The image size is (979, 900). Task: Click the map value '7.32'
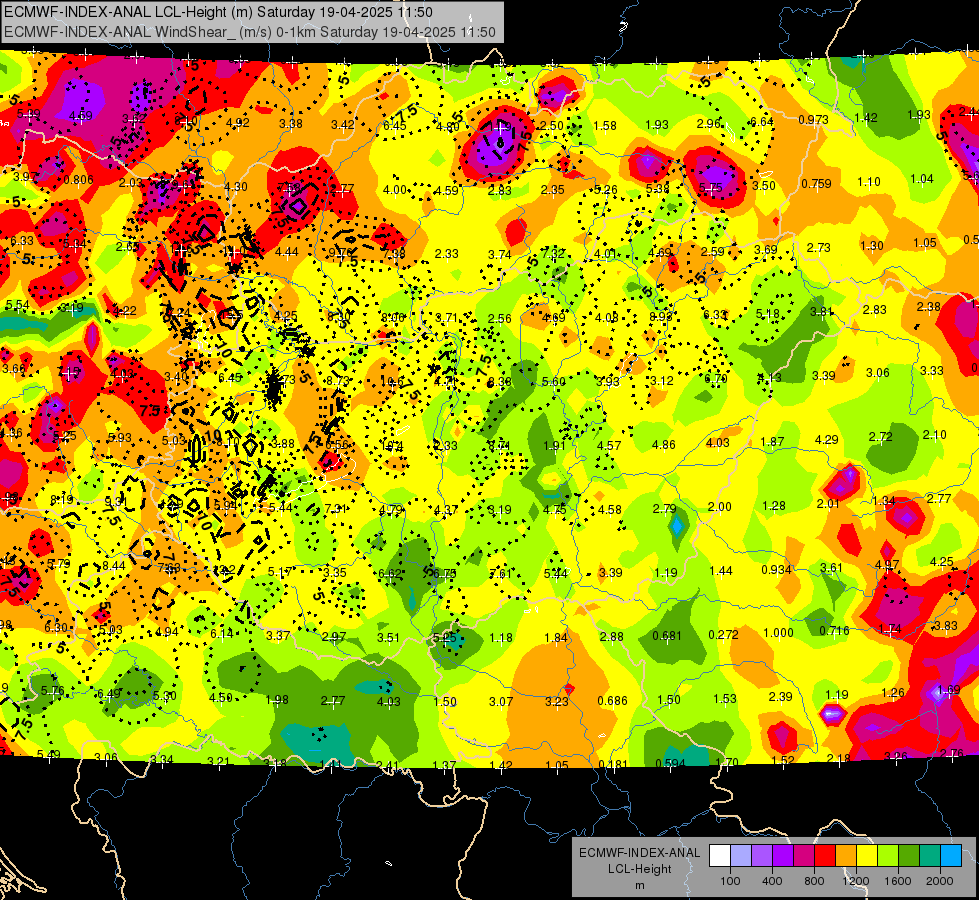[553, 253]
